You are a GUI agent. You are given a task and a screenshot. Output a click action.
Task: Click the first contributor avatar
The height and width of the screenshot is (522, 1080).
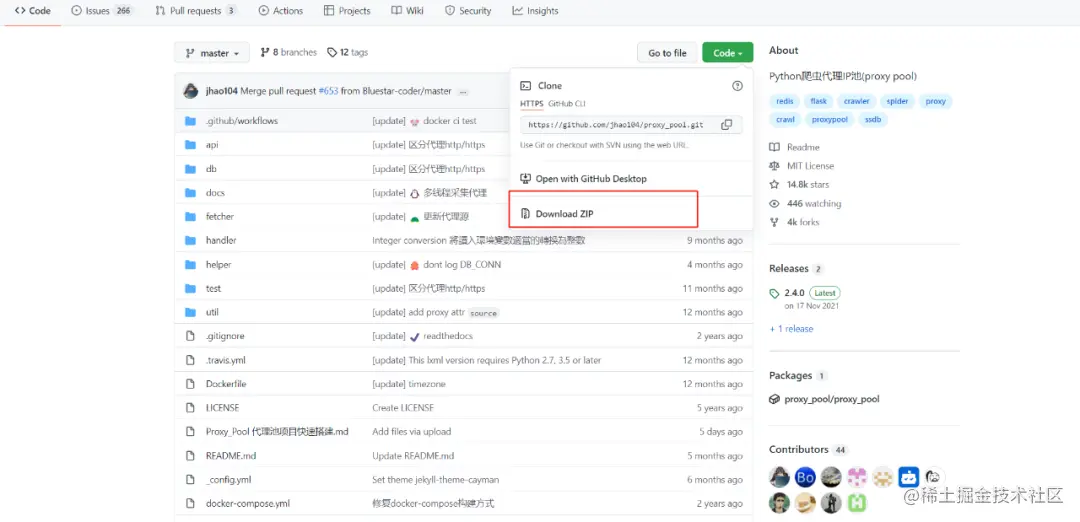(x=780, y=477)
